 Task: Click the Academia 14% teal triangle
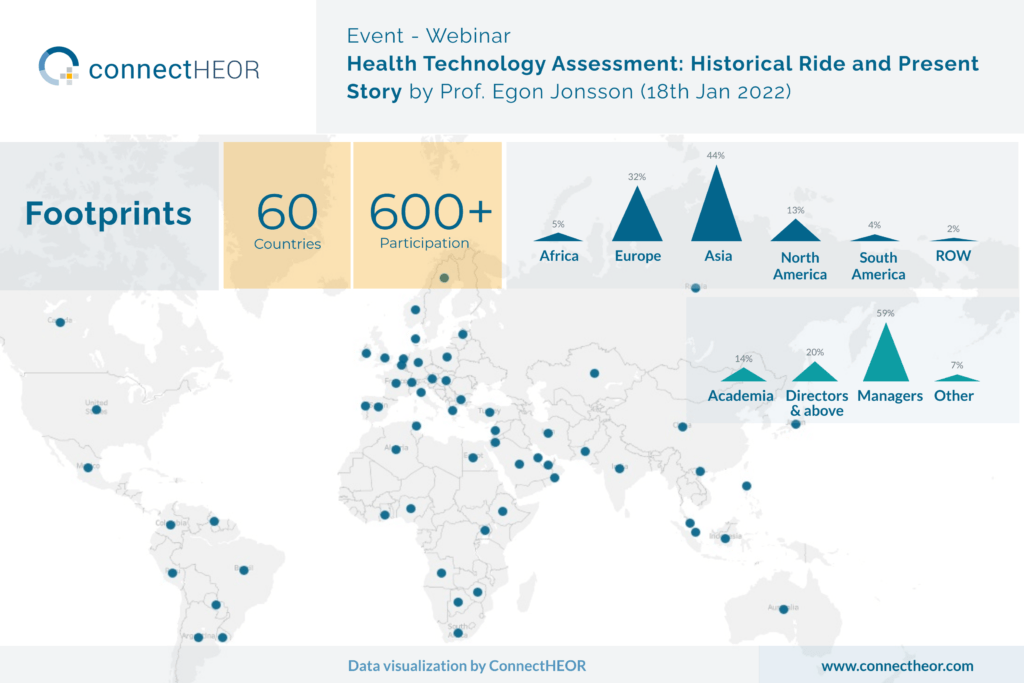pos(740,375)
